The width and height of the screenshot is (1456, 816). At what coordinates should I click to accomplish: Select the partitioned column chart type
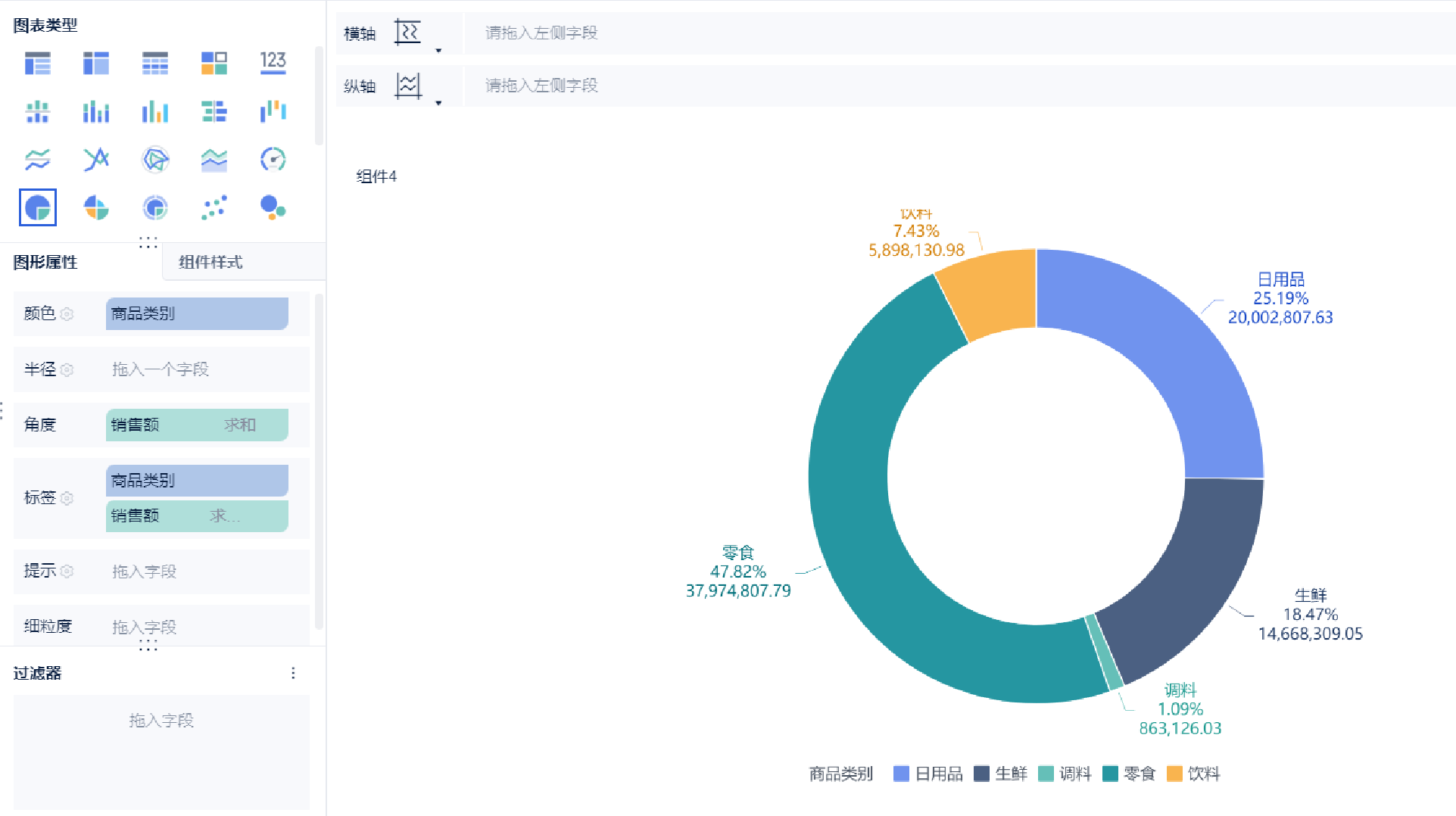coord(37,112)
